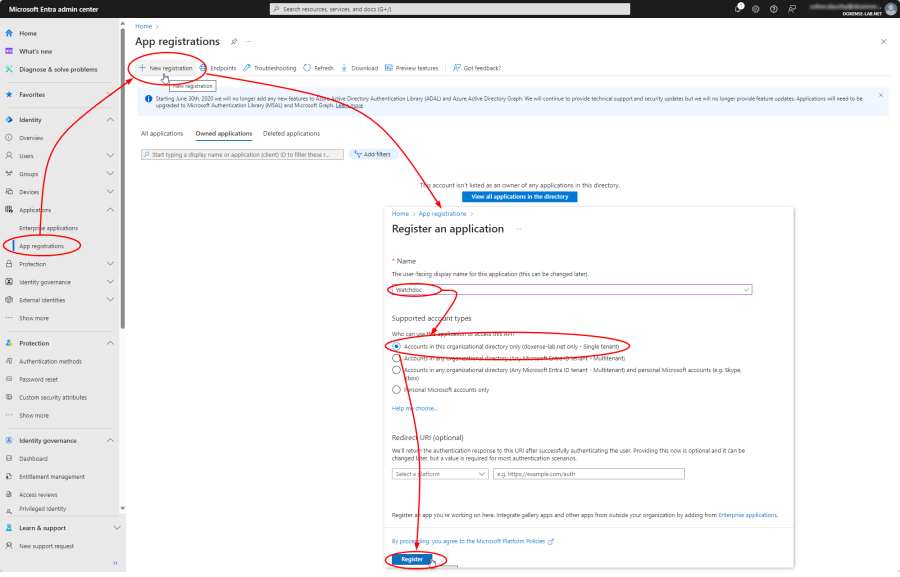Select single tenant organizational directory option
The image size is (900, 577).
397,346
